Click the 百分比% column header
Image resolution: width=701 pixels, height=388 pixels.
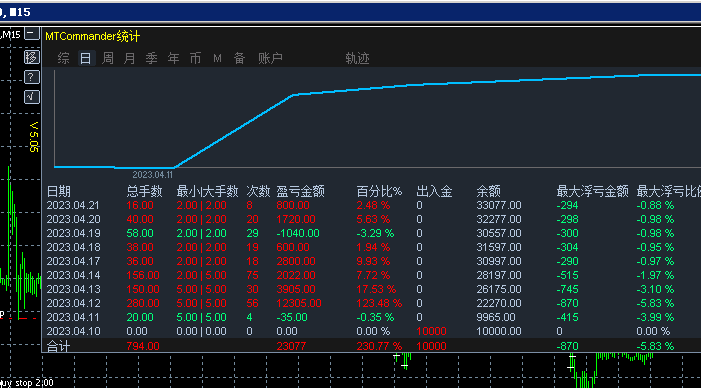380,192
